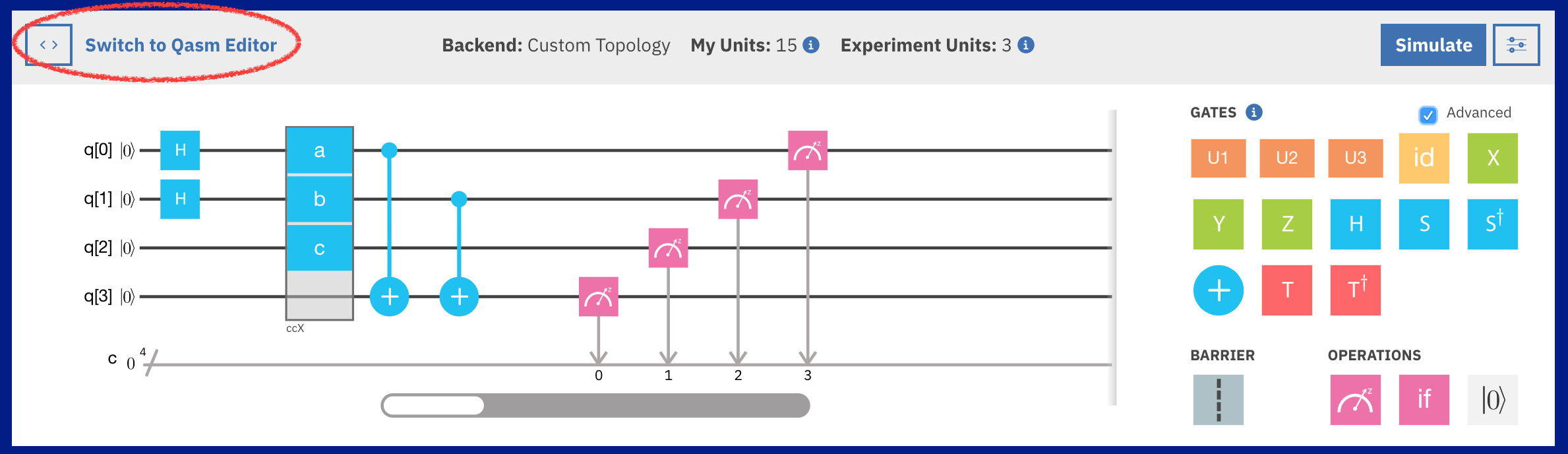Open simulation settings sliders button
Viewport: 1568px width, 454px height.
pos(1516,45)
